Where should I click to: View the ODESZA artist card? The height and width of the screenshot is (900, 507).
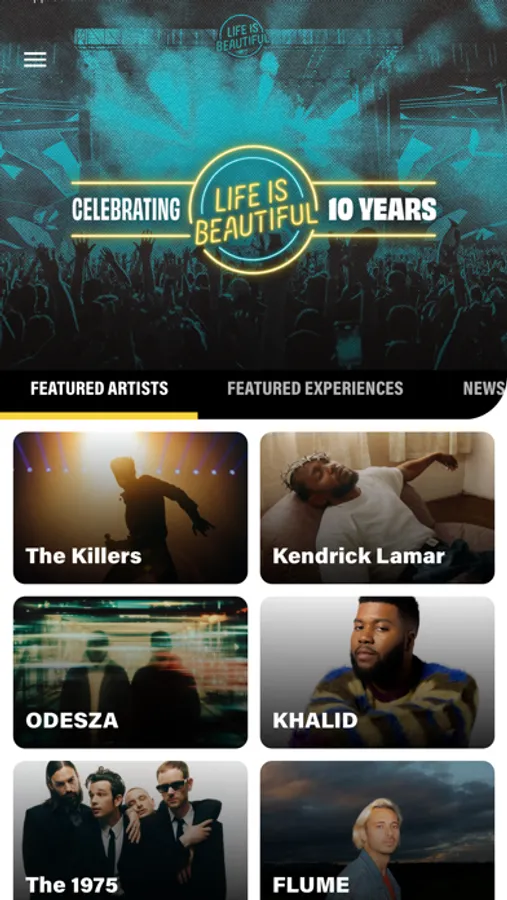[x=130, y=672]
